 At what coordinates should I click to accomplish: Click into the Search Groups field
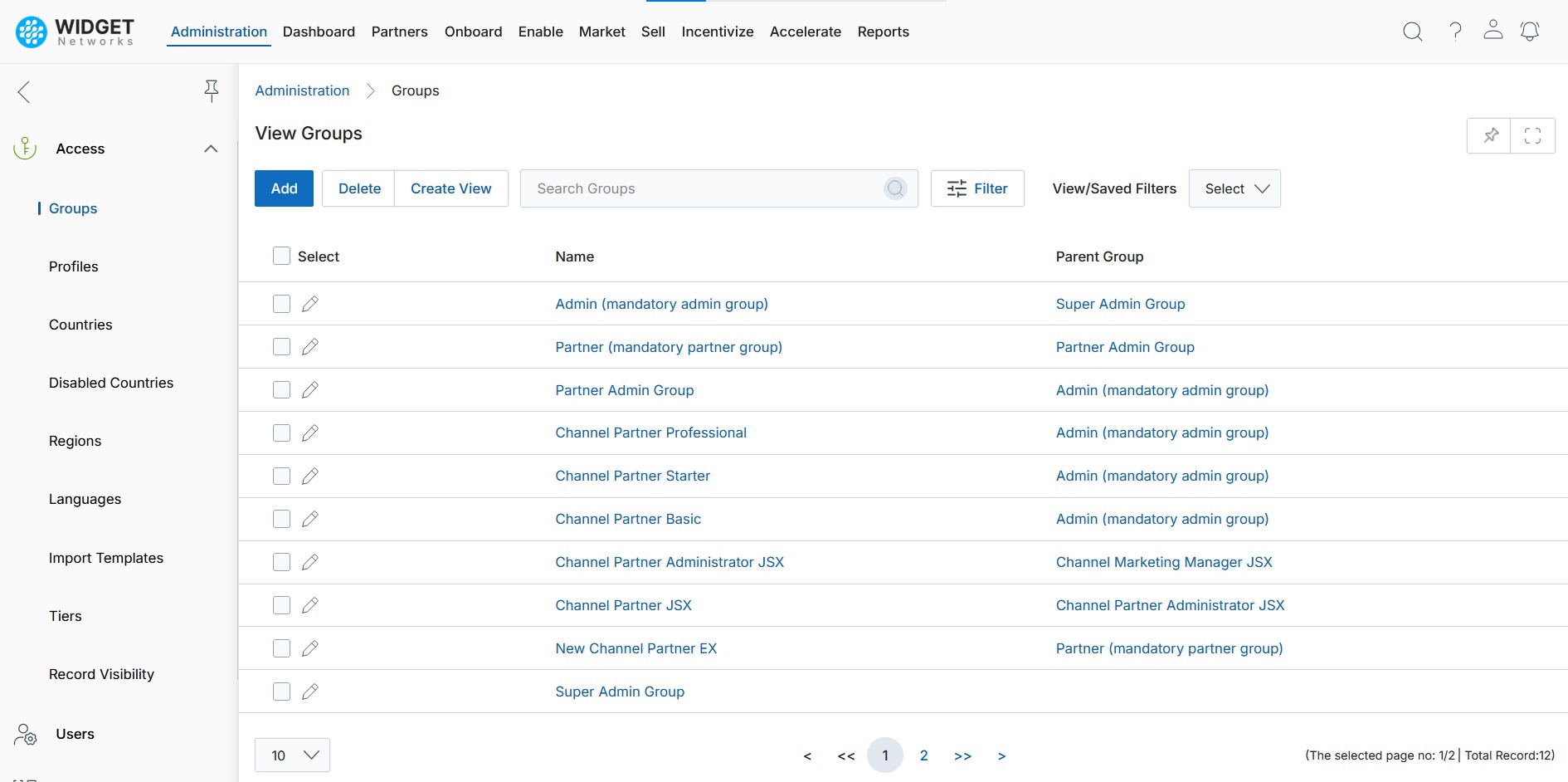point(705,188)
